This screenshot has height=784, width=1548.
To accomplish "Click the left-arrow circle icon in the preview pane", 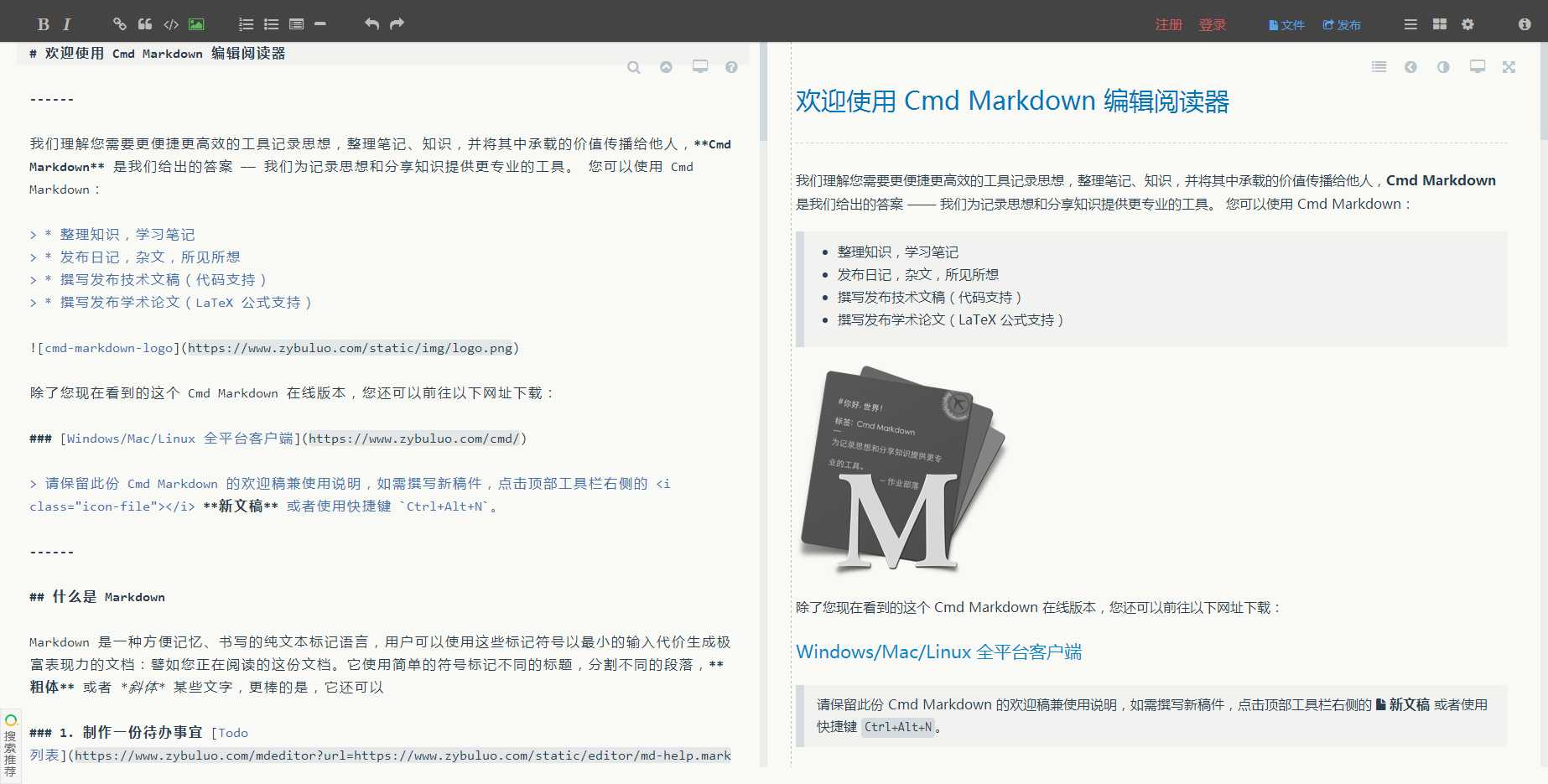I will 1410,67.
